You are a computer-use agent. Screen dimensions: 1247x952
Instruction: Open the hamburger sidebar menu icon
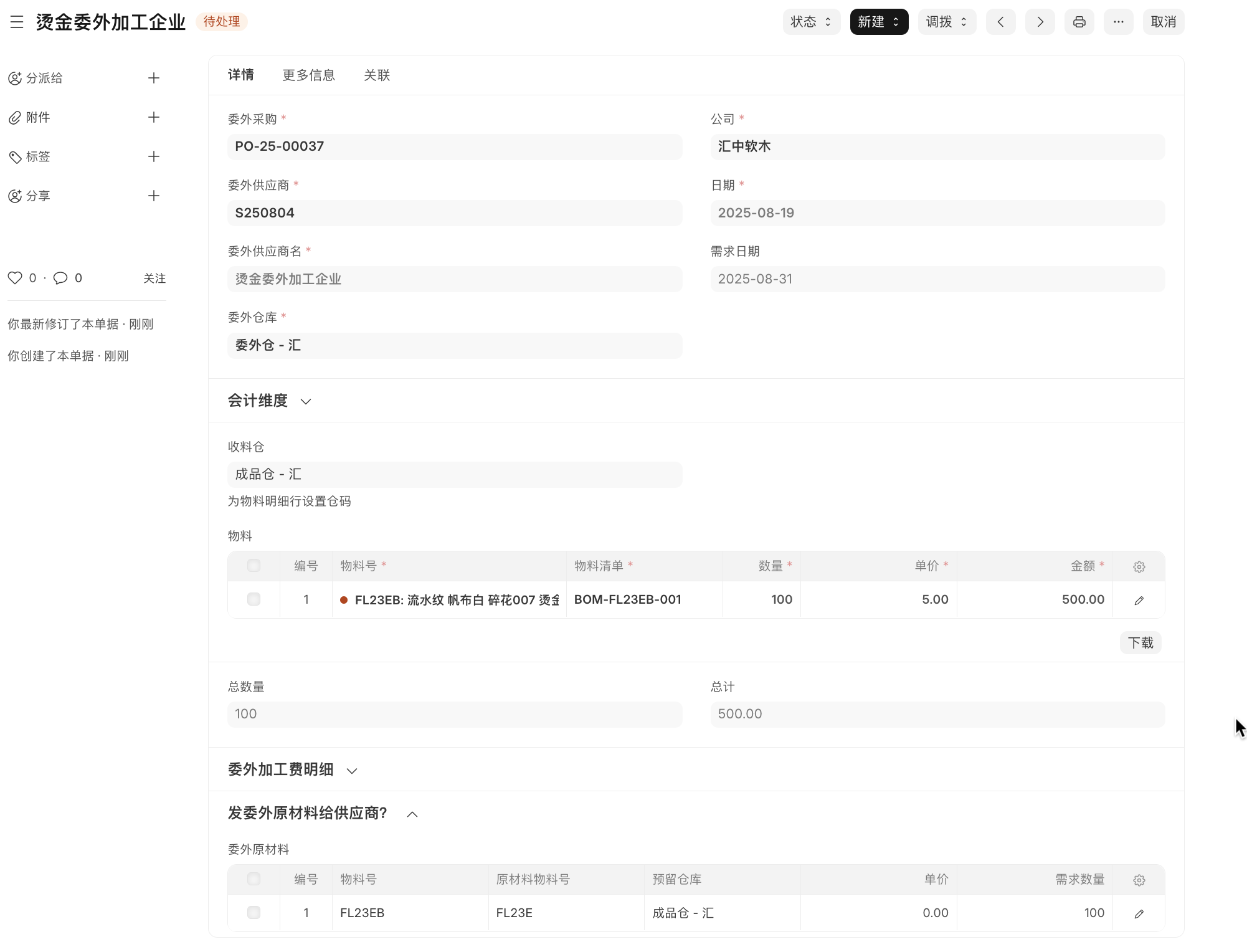pyautogui.click(x=17, y=22)
